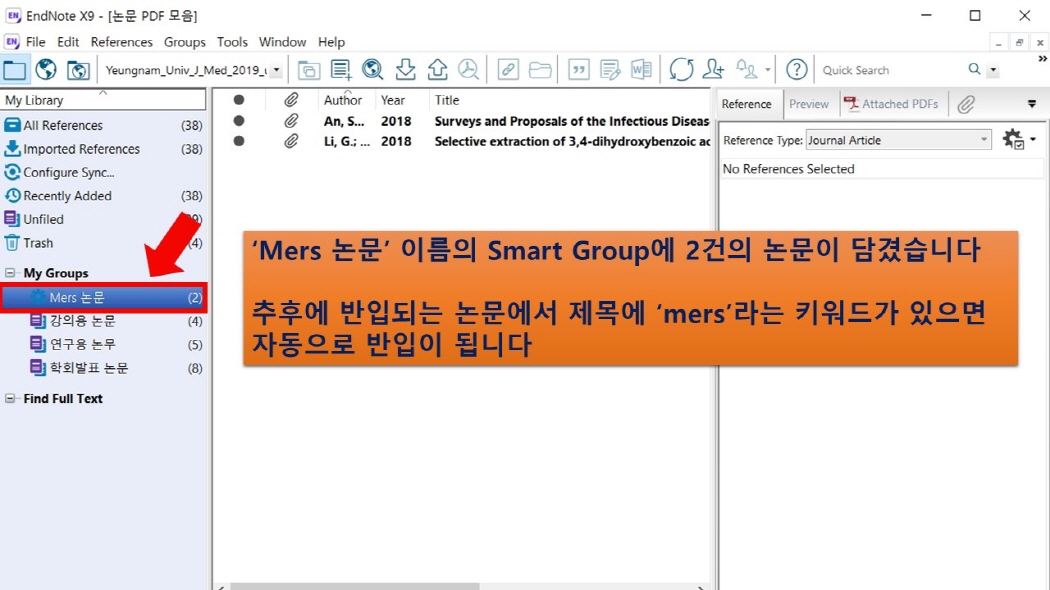This screenshot has width=1050, height=590.
Task: Return to Word Processor icon
Action: [641, 70]
